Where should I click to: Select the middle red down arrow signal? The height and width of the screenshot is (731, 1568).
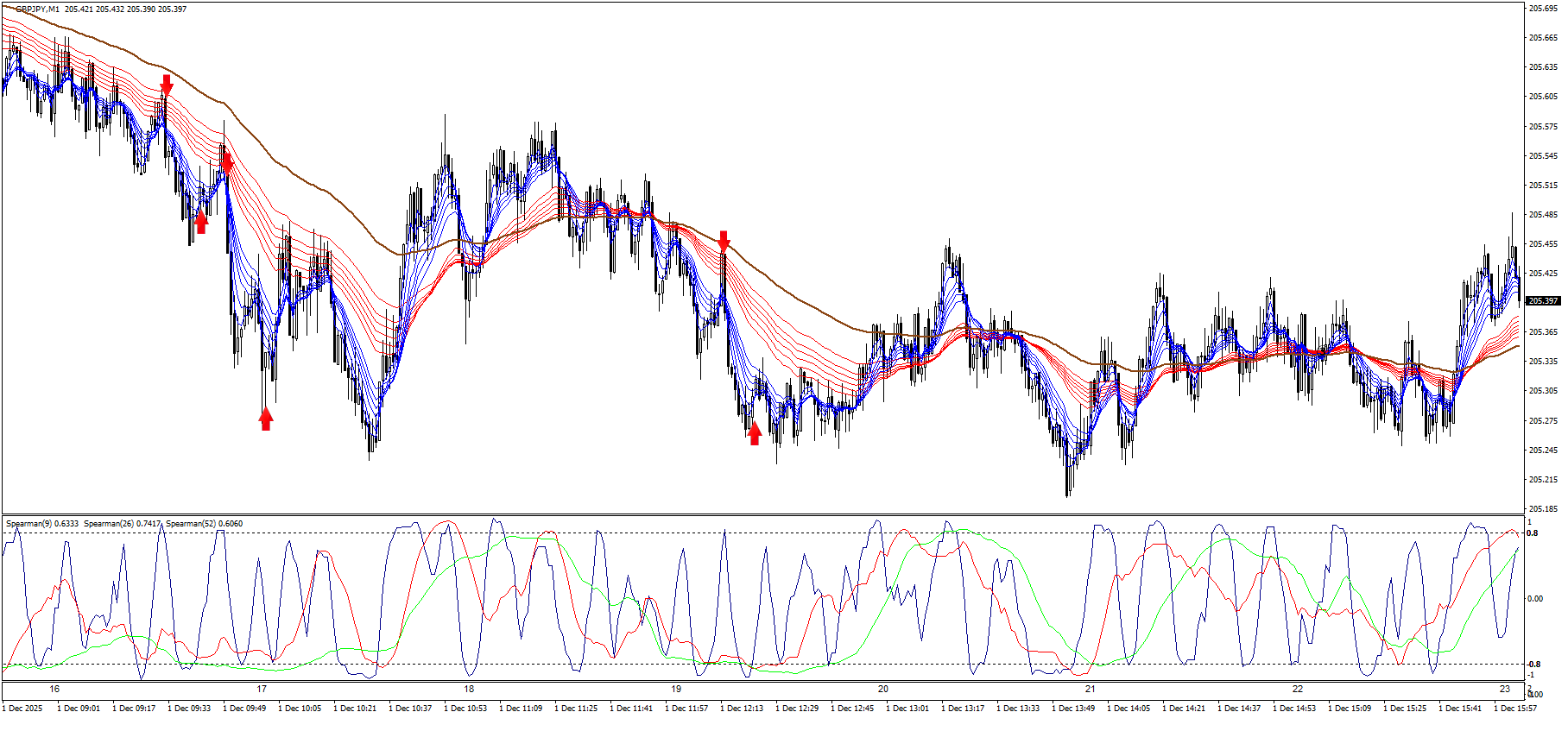tap(227, 161)
